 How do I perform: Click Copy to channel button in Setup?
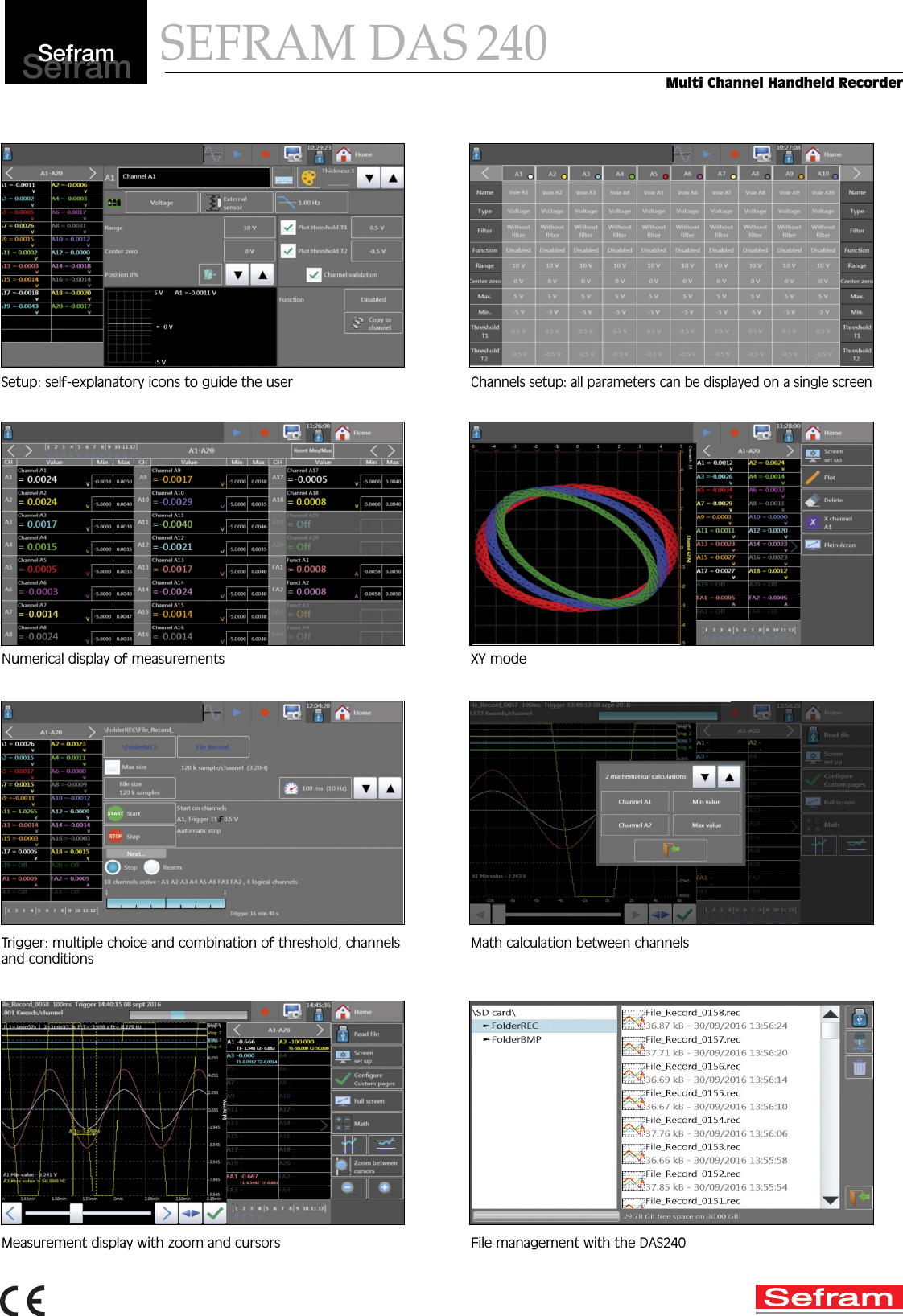373,323
